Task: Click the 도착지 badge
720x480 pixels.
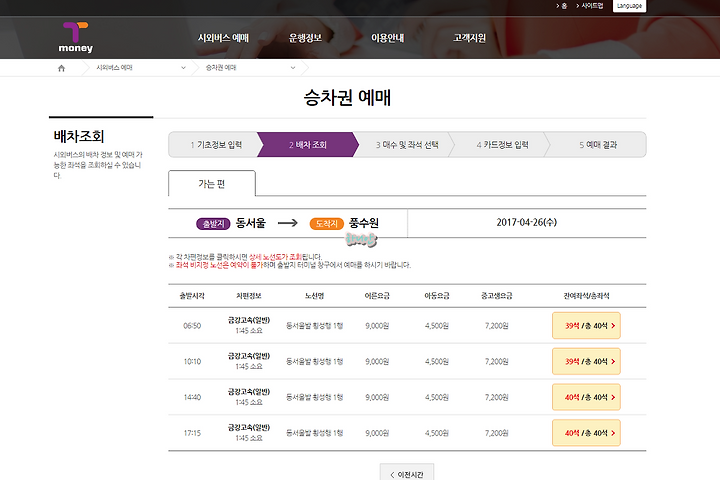Action: click(x=326, y=224)
